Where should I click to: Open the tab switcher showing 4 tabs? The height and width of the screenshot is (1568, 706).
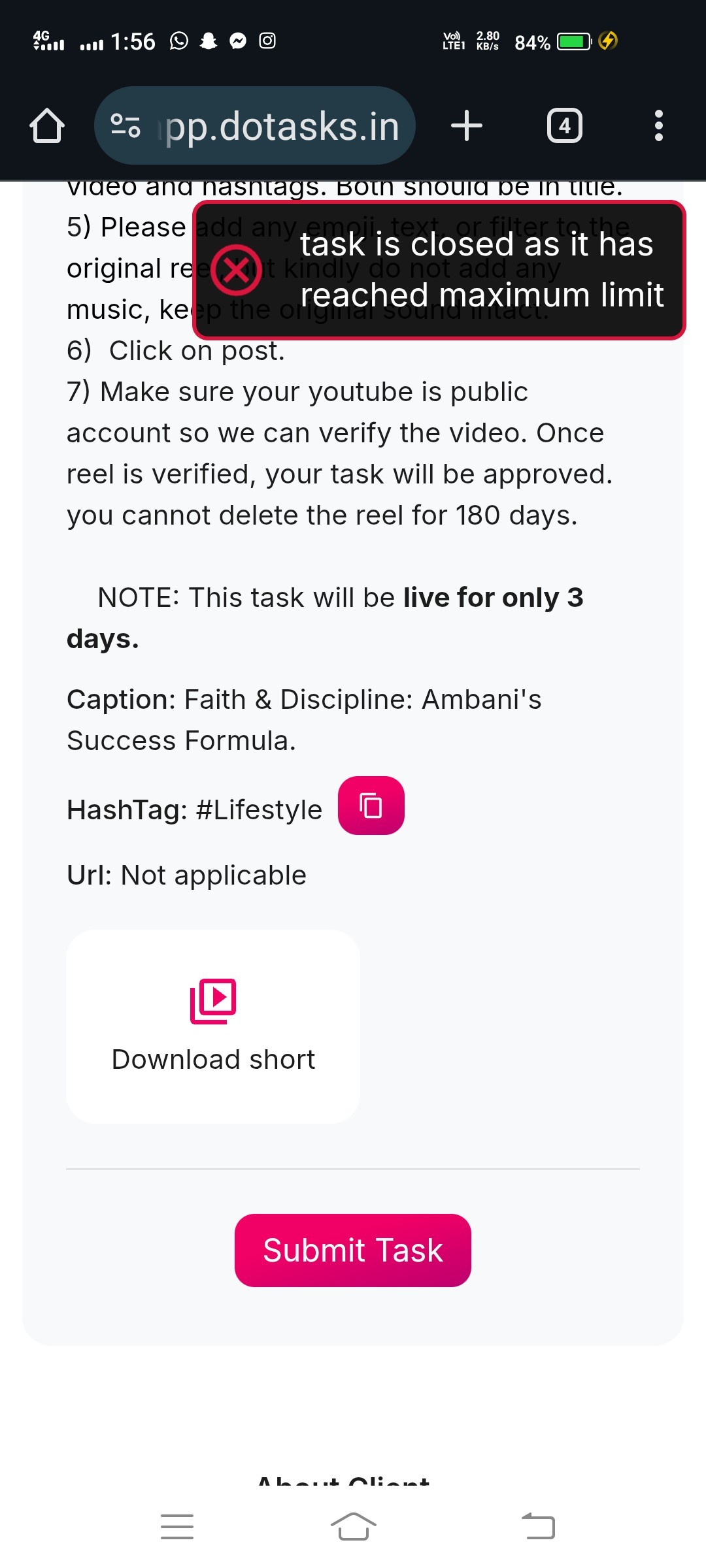(564, 125)
